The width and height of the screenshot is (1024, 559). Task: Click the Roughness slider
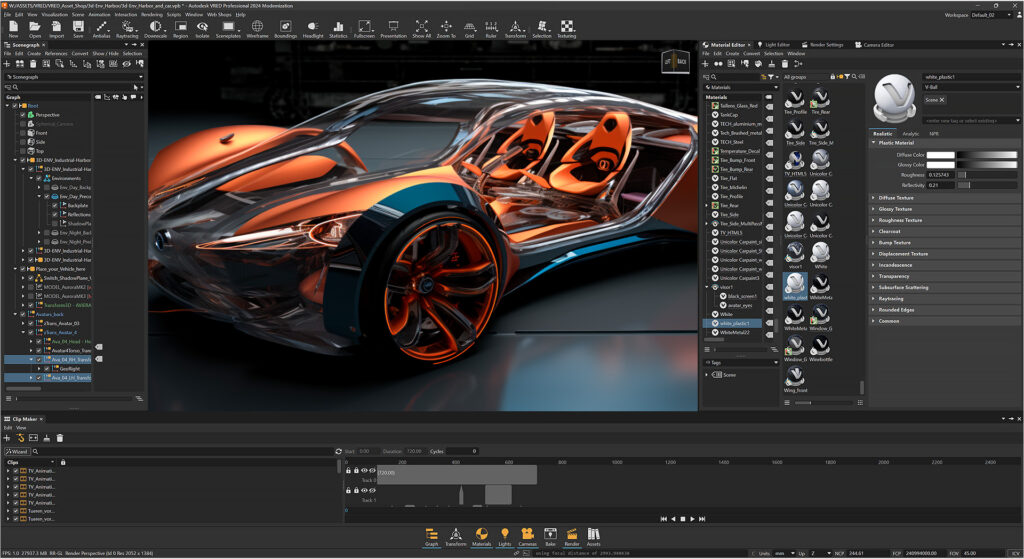point(987,175)
